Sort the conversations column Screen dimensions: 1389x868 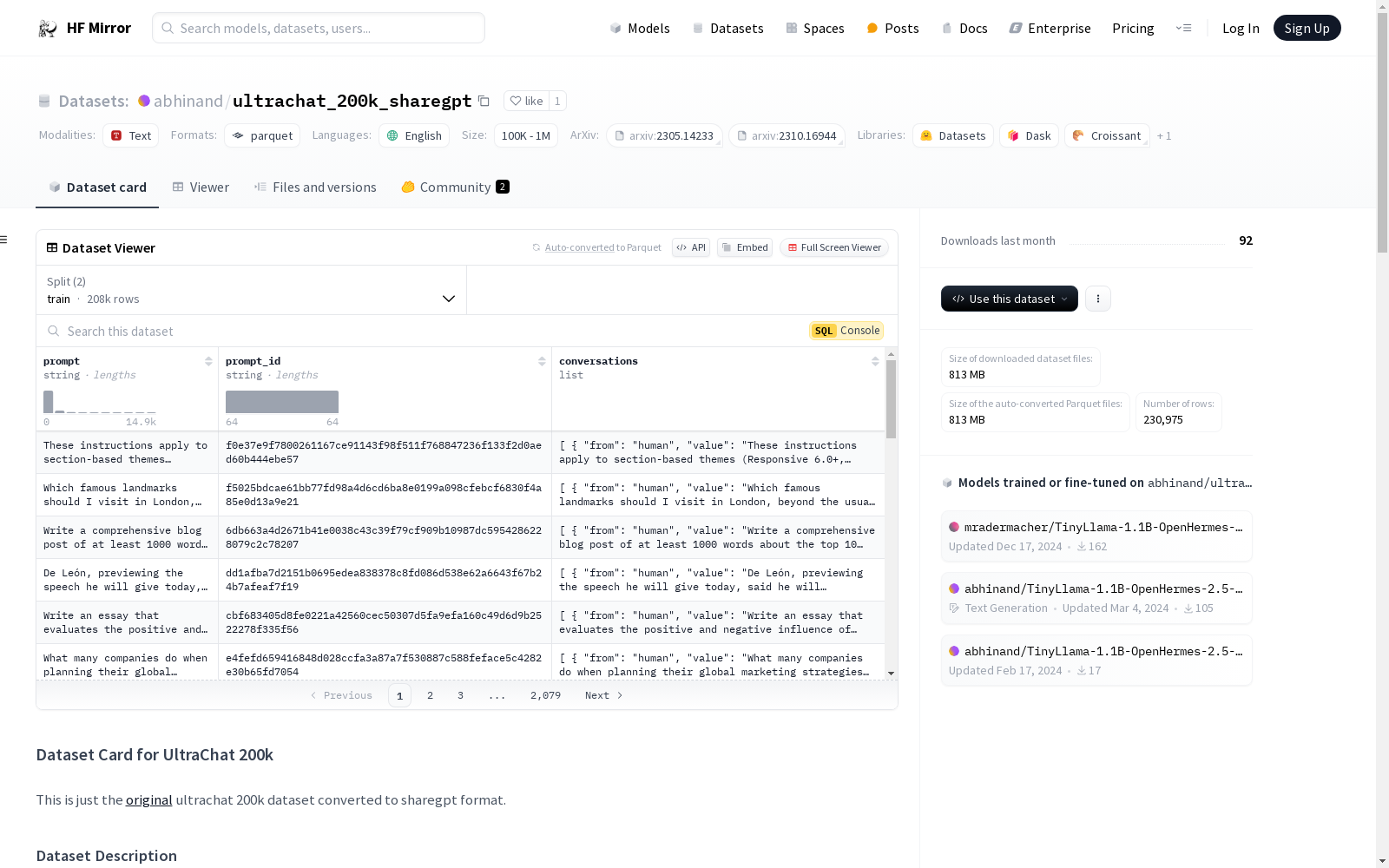[x=875, y=361]
